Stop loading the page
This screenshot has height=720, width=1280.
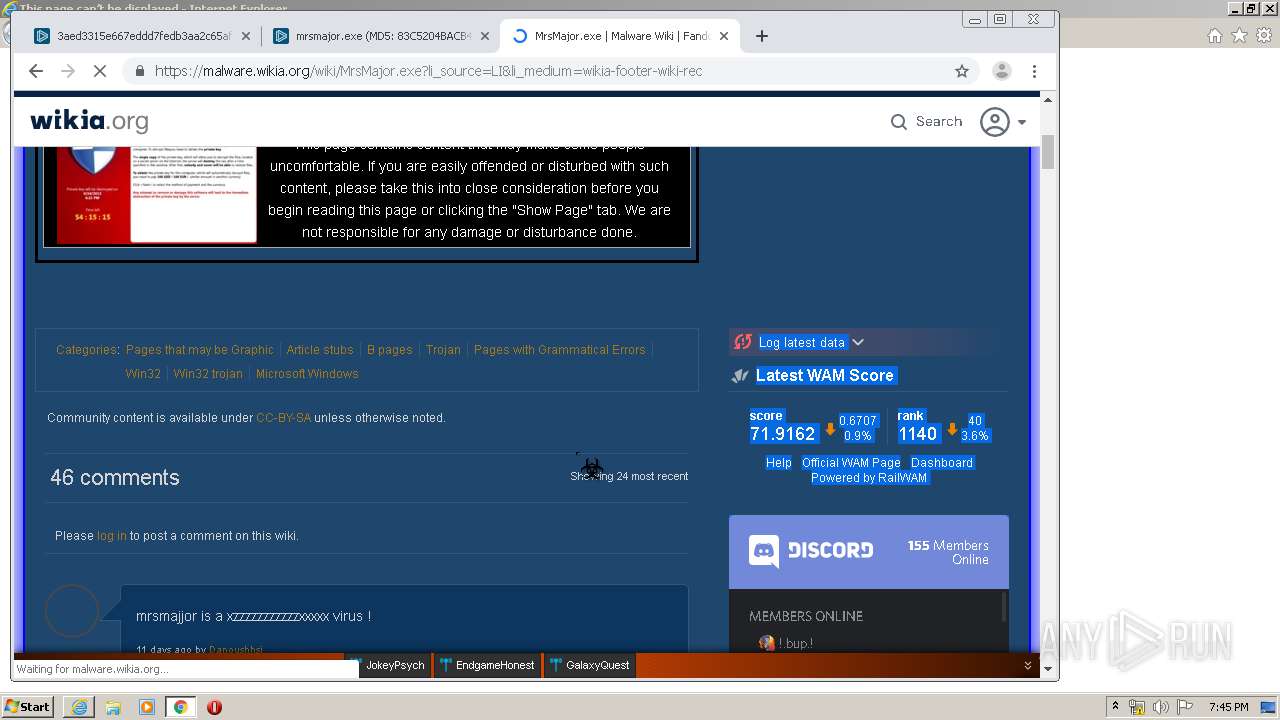[100, 71]
